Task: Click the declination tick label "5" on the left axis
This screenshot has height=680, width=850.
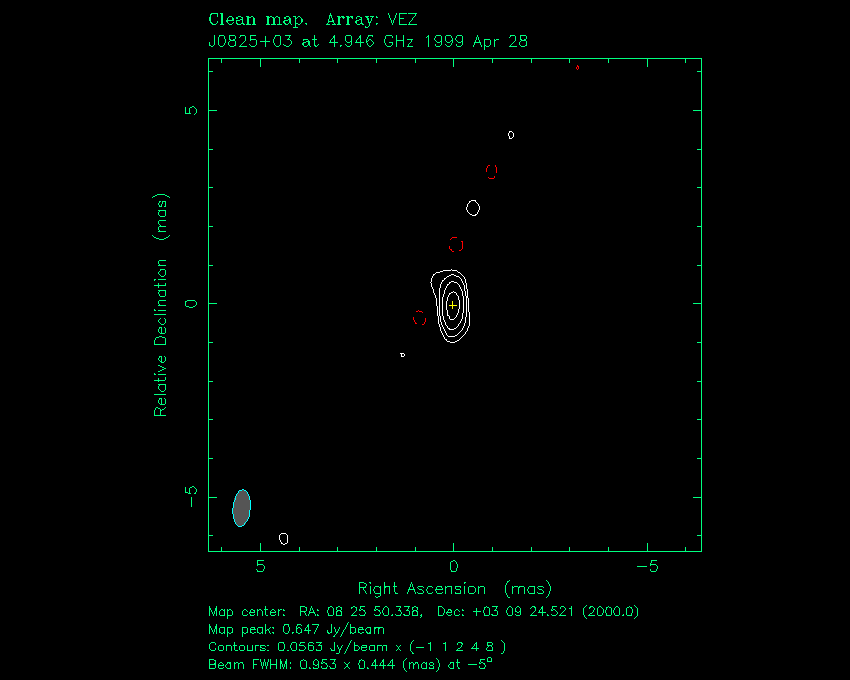Action: [191, 110]
